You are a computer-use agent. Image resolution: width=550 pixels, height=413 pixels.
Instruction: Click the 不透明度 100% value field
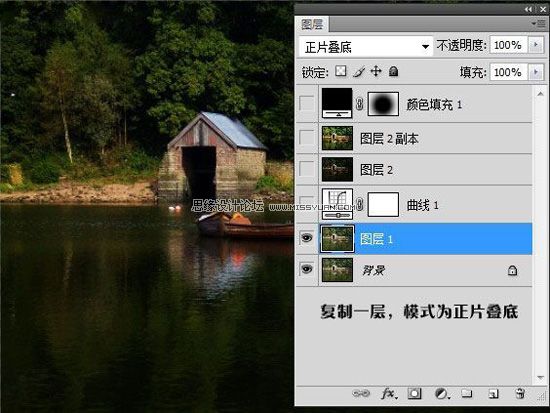coord(509,45)
